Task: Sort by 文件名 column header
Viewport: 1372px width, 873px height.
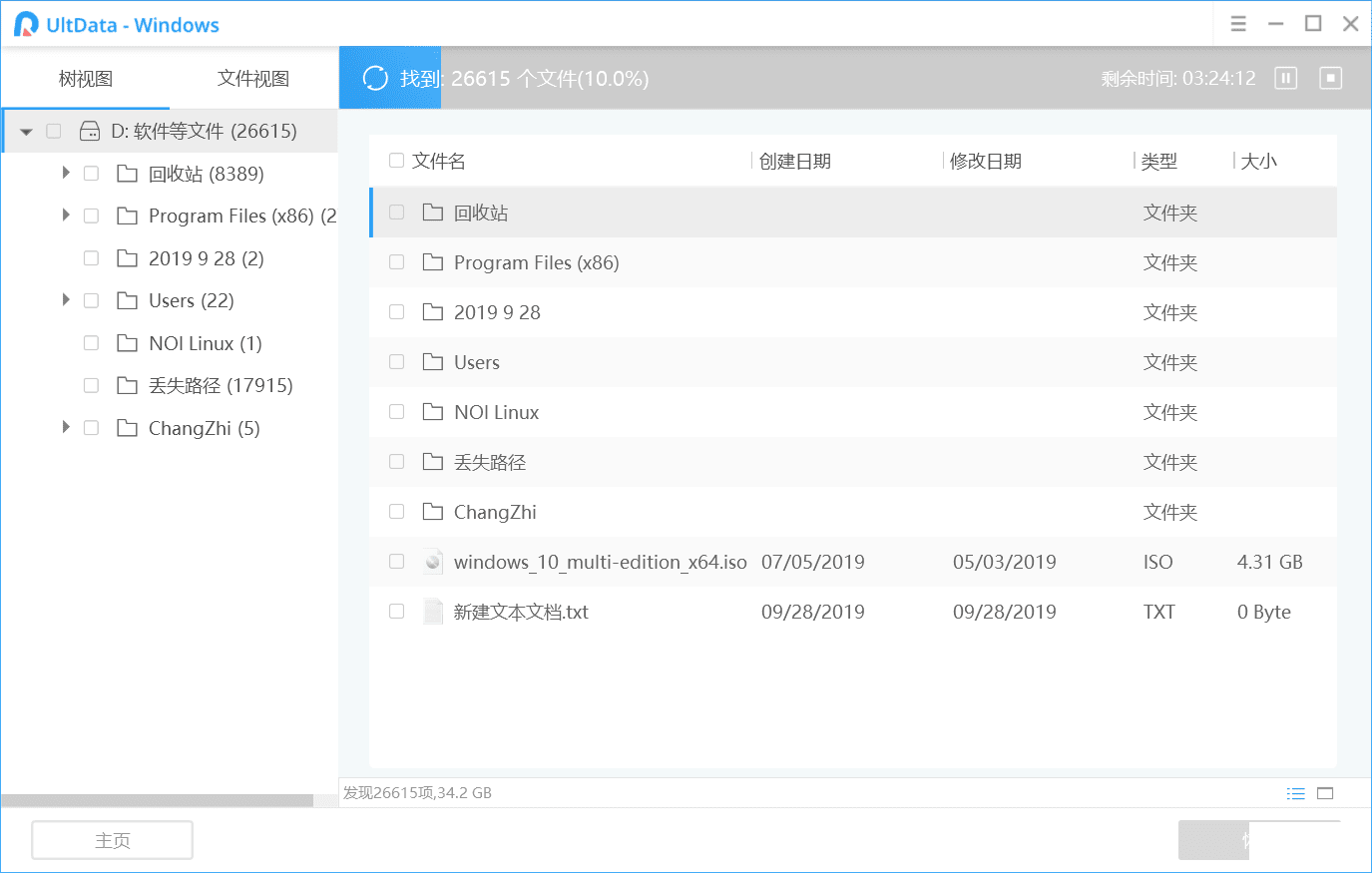Action: 439,161
